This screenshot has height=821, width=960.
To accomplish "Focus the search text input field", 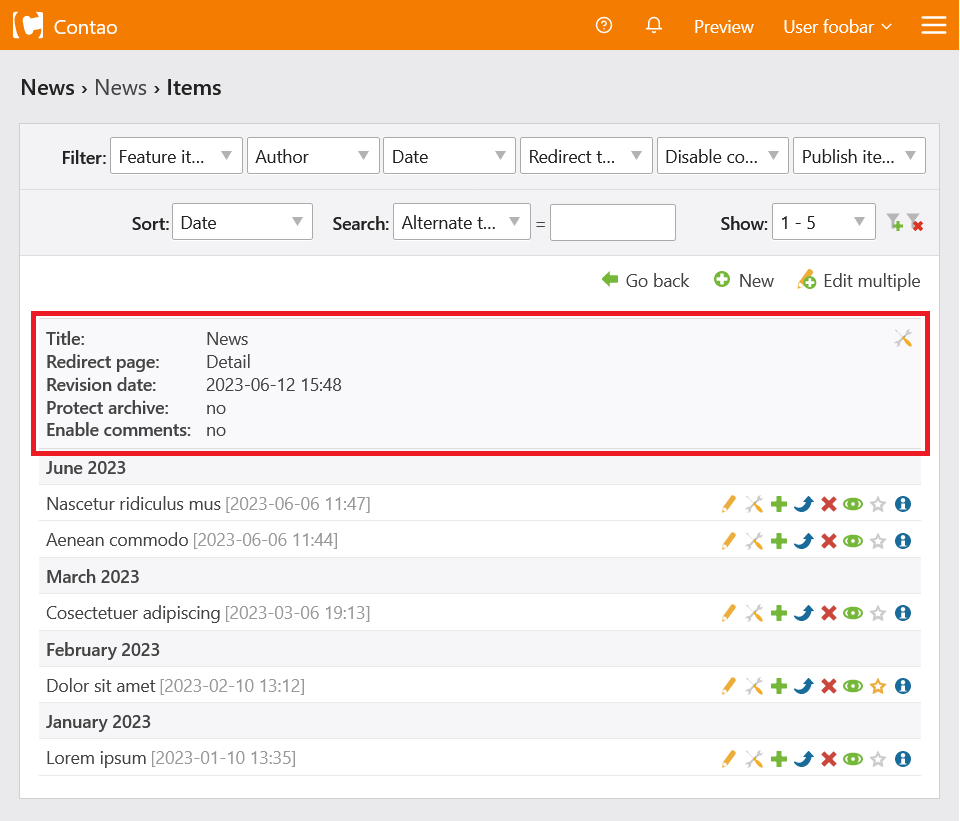I will pyautogui.click(x=612, y=222).
